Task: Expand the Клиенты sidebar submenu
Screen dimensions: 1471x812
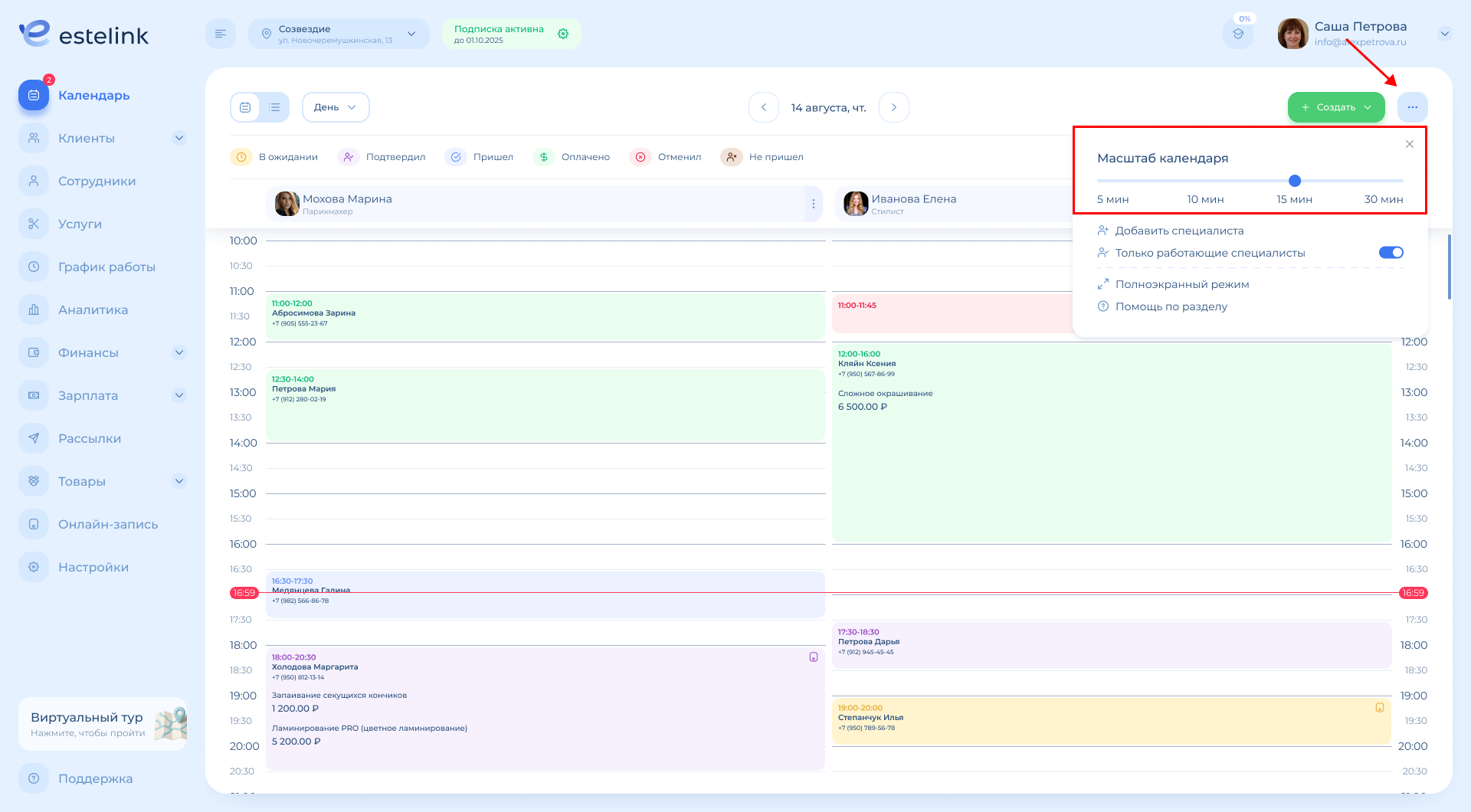Action: pos(179,139)
